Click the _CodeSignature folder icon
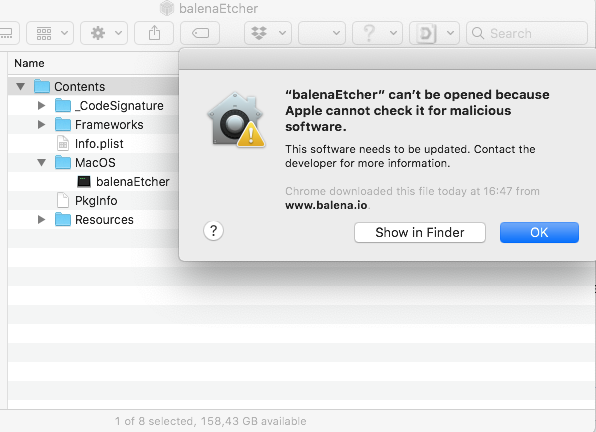Viewport: 596px width, 432px height. [63, 105]
